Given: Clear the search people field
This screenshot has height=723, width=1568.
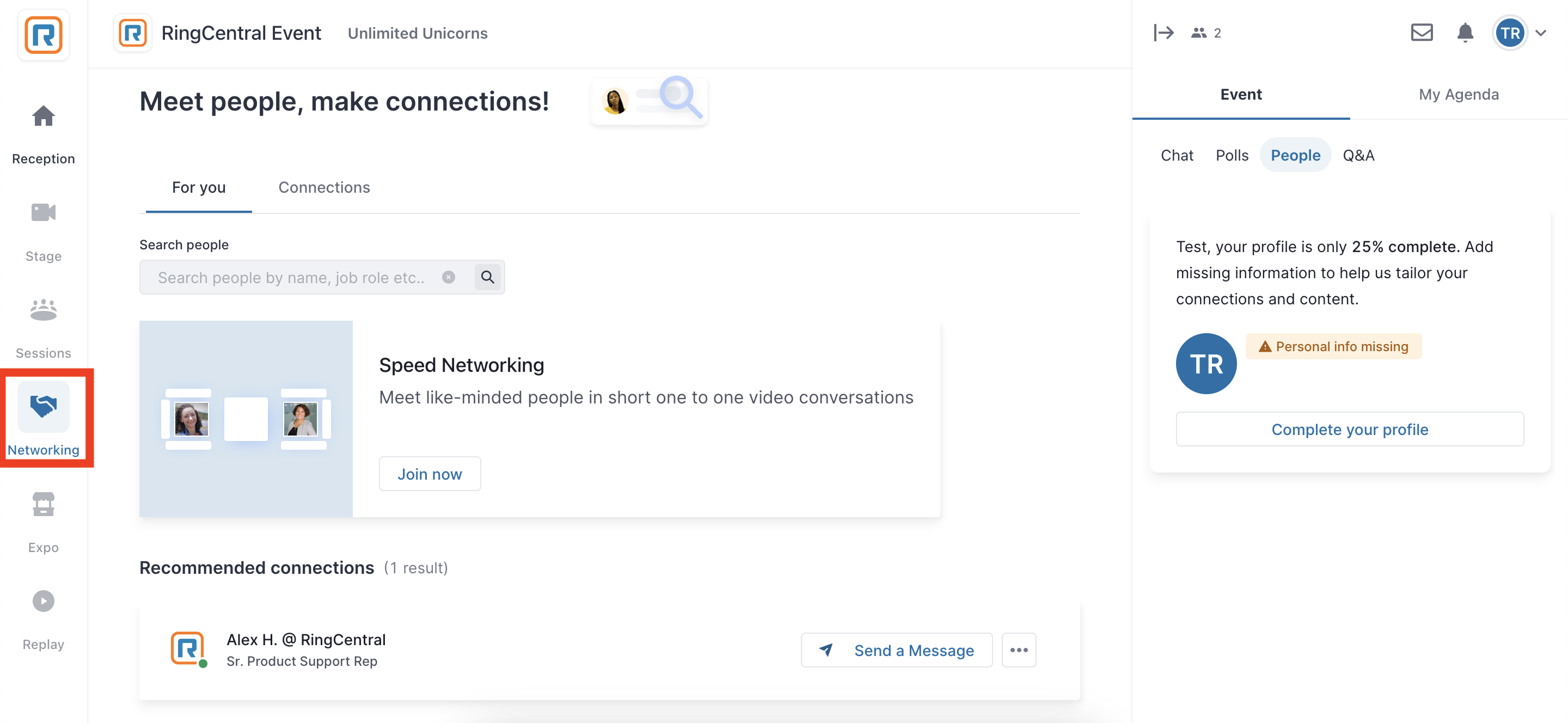Looking at the screenshot, I should point(448,277).
